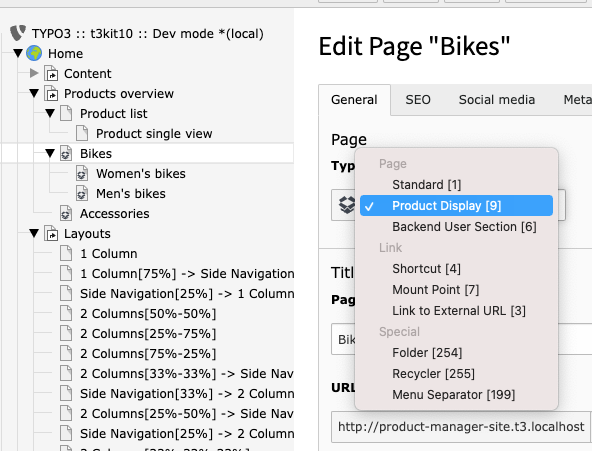Choose Menu Separator [199] option
Viewport: 592px width, 451px height.
pos(456,395)
